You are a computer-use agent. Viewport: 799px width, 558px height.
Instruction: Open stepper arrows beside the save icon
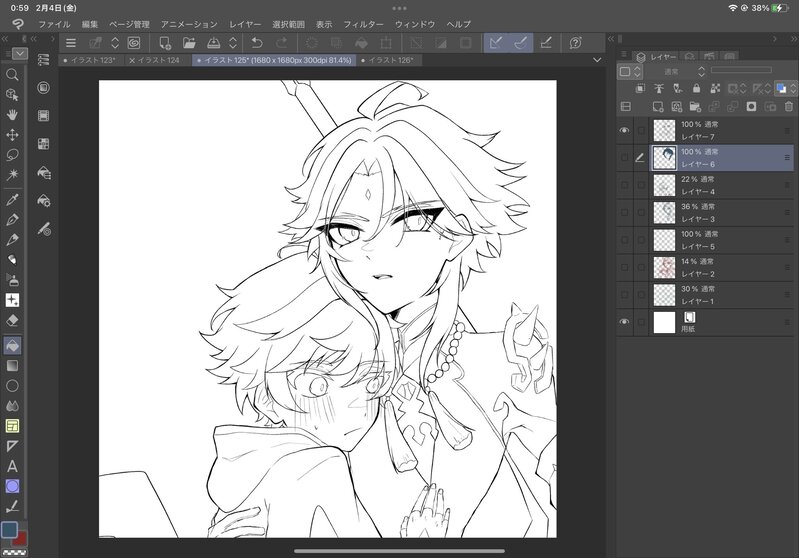[x=233, y=43]
